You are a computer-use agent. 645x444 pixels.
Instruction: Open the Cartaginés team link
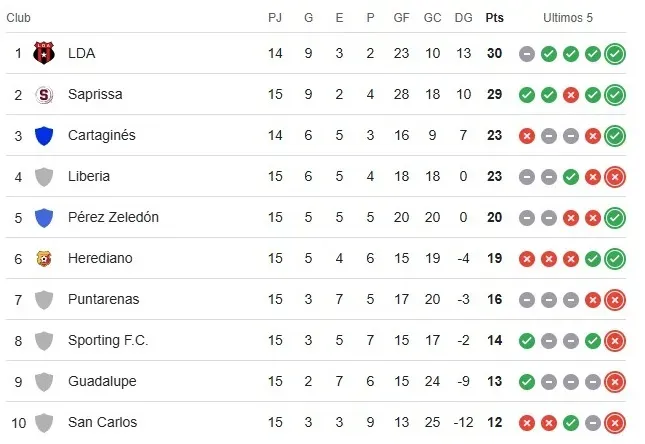101,136
